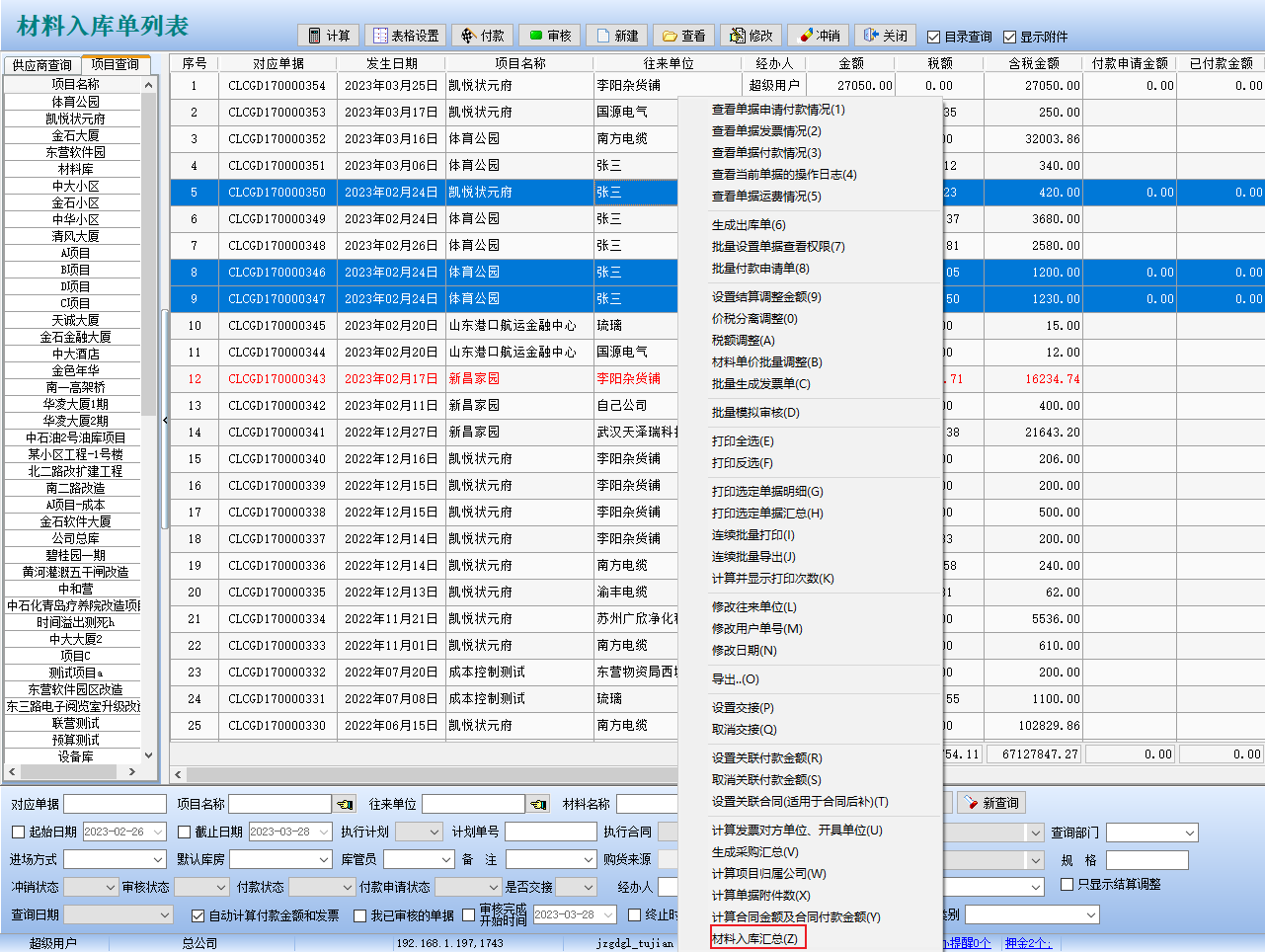Screen dimensions: 1265x952
Task: Expand the 默认库房 combo box
Action: 323,860
